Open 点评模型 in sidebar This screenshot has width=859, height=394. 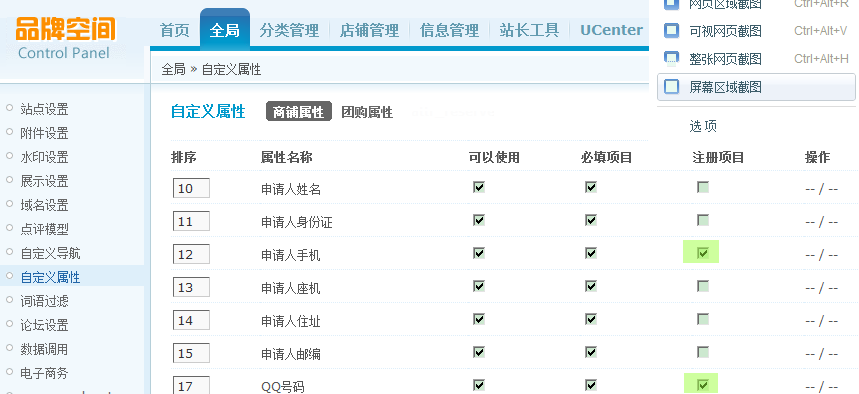[44, 229]
